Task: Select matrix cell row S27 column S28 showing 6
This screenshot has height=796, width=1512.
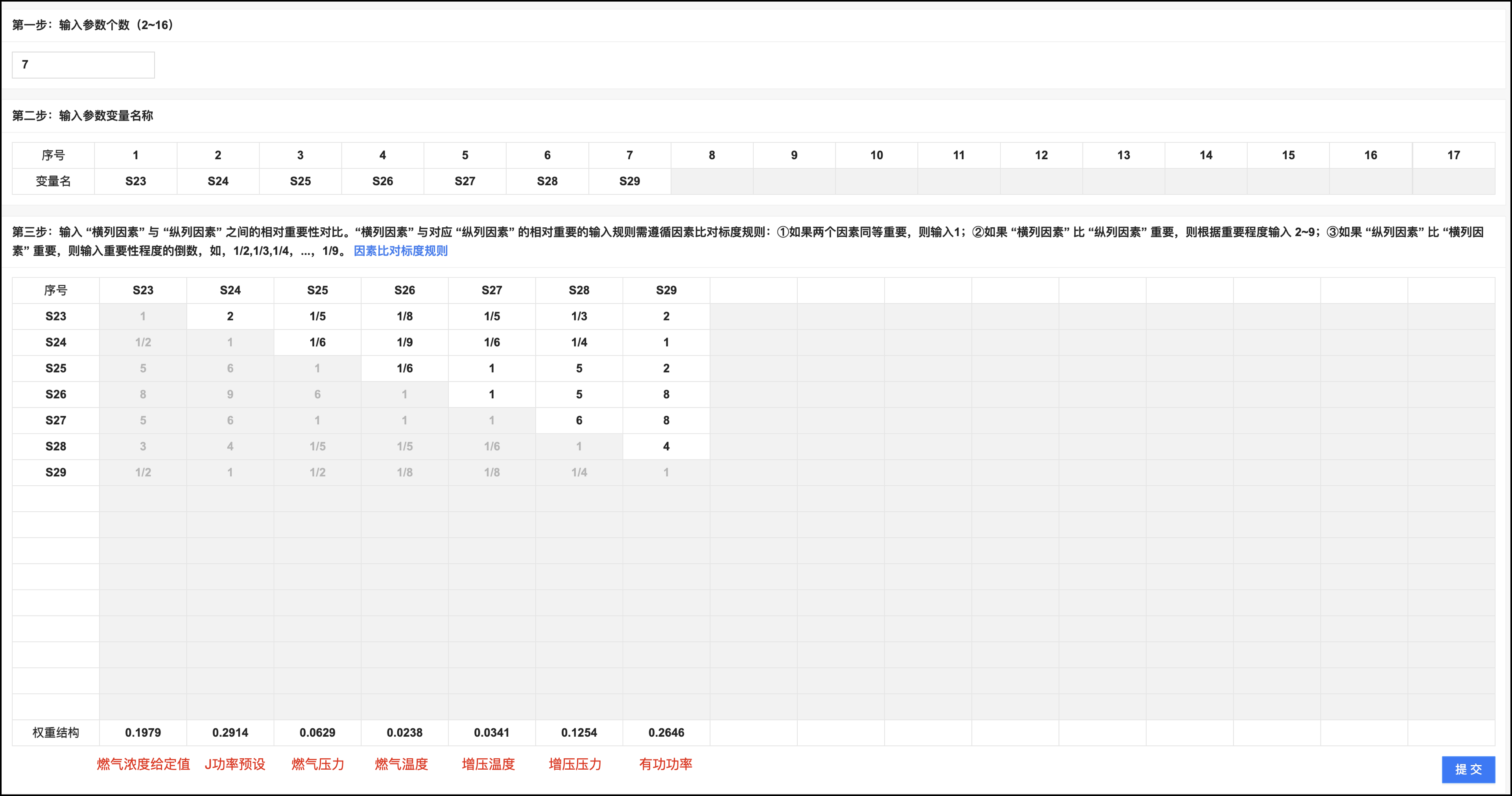Action: [x=579, y=420]
